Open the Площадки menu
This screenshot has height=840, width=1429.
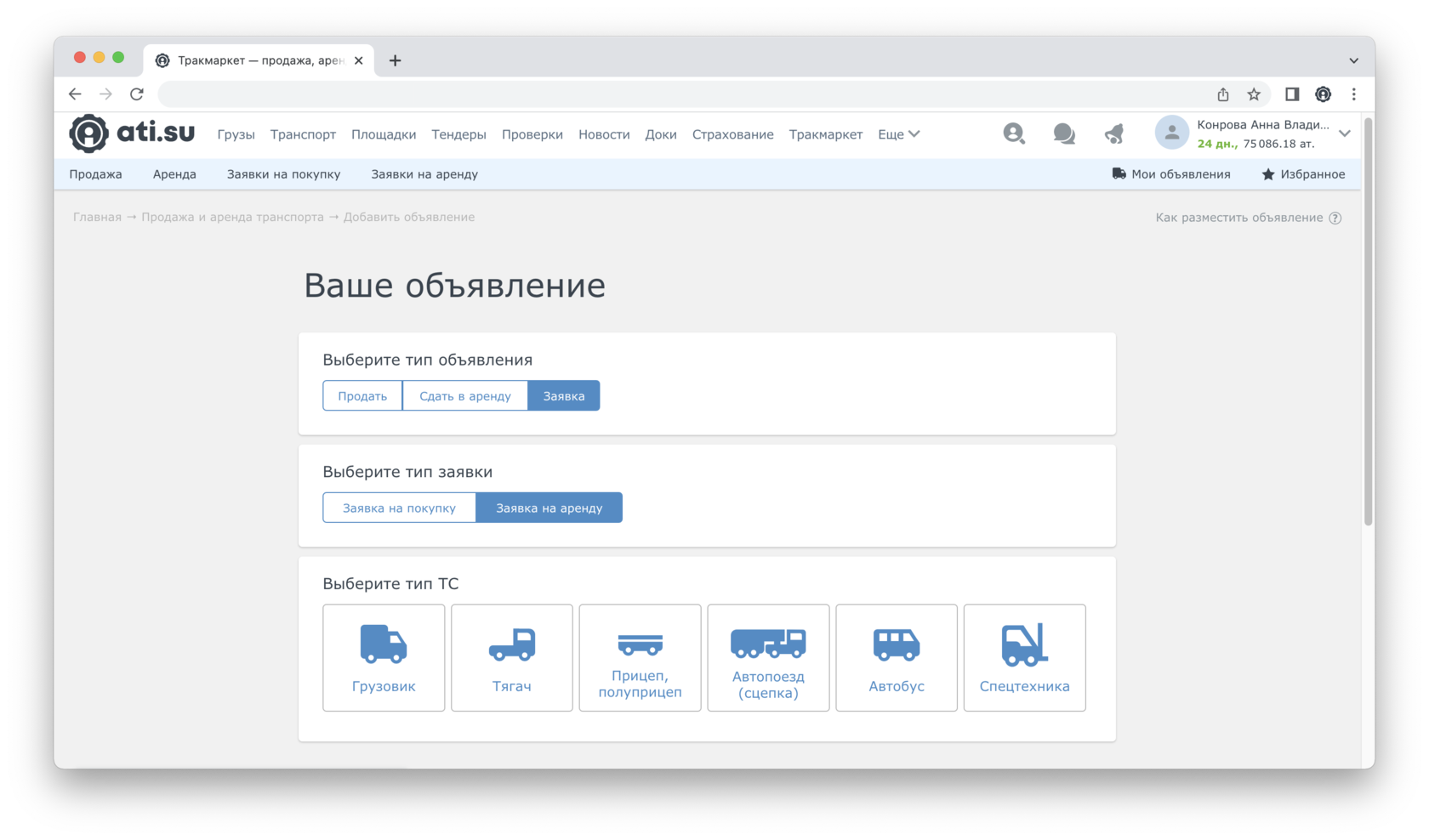[384, 134]
